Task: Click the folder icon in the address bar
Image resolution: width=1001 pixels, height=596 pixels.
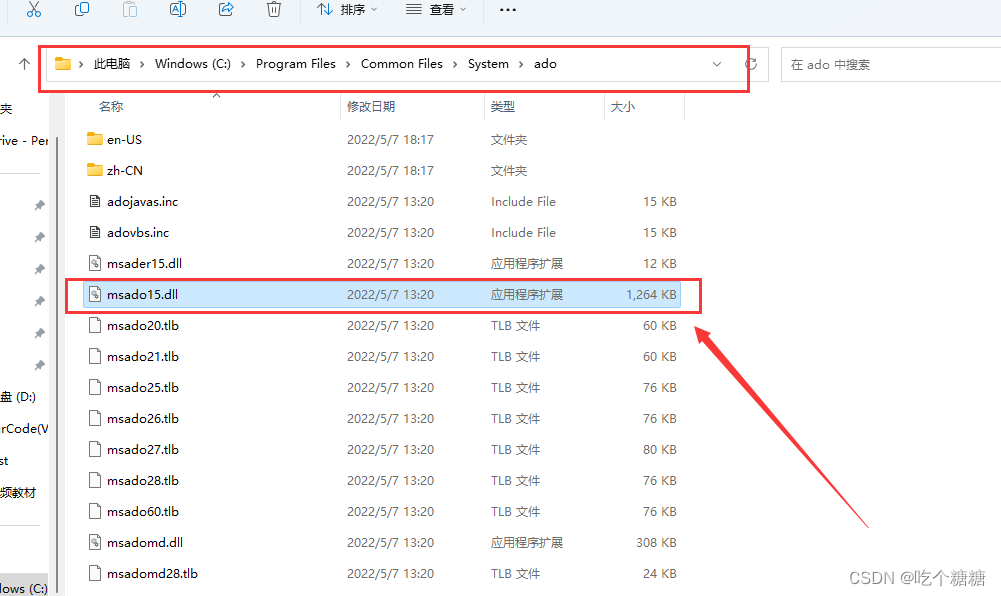Action: pyautogui.click(x=63, y=64)
